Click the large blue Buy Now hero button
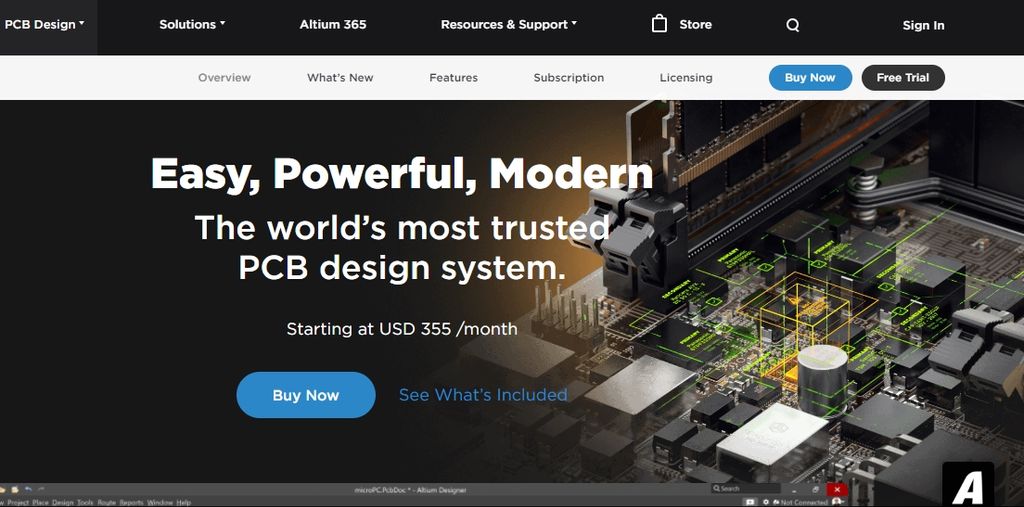This screenshot has height=507, width=1024. pyautogui.click(x=306, y=395)
